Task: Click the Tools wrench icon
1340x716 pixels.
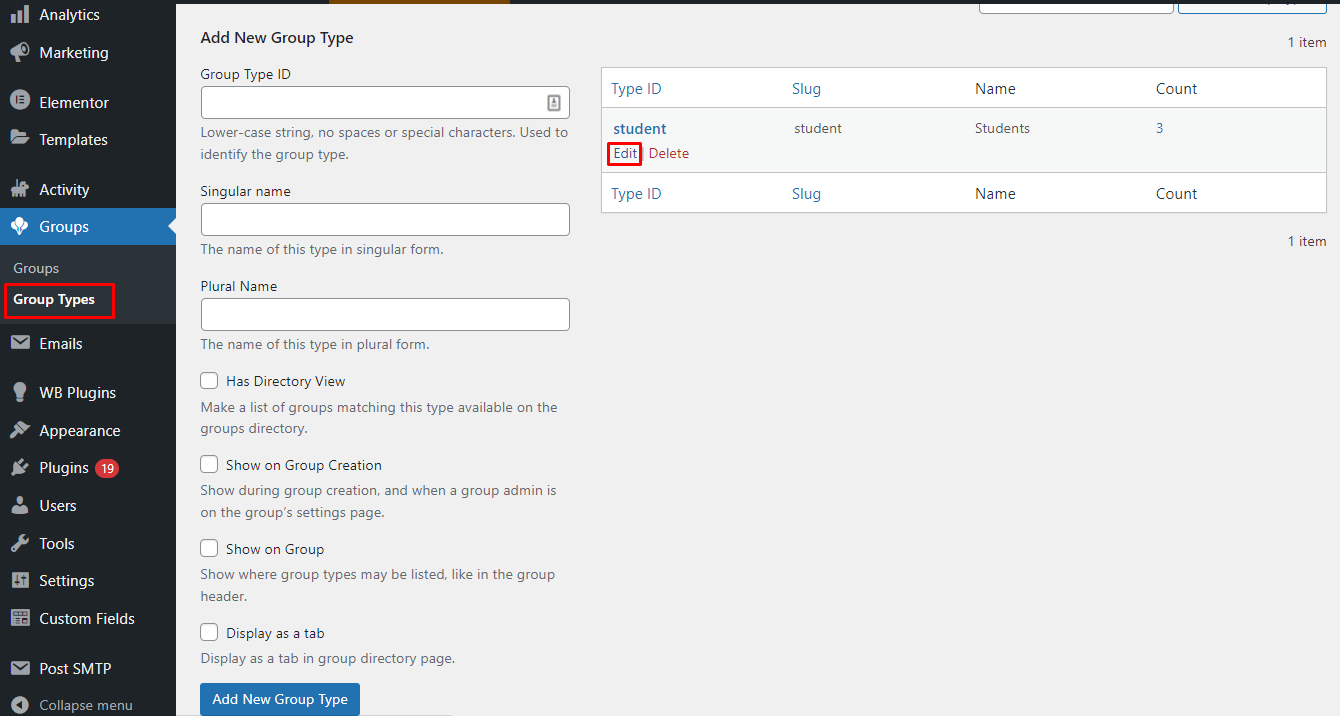Action: tap(19, 544)
